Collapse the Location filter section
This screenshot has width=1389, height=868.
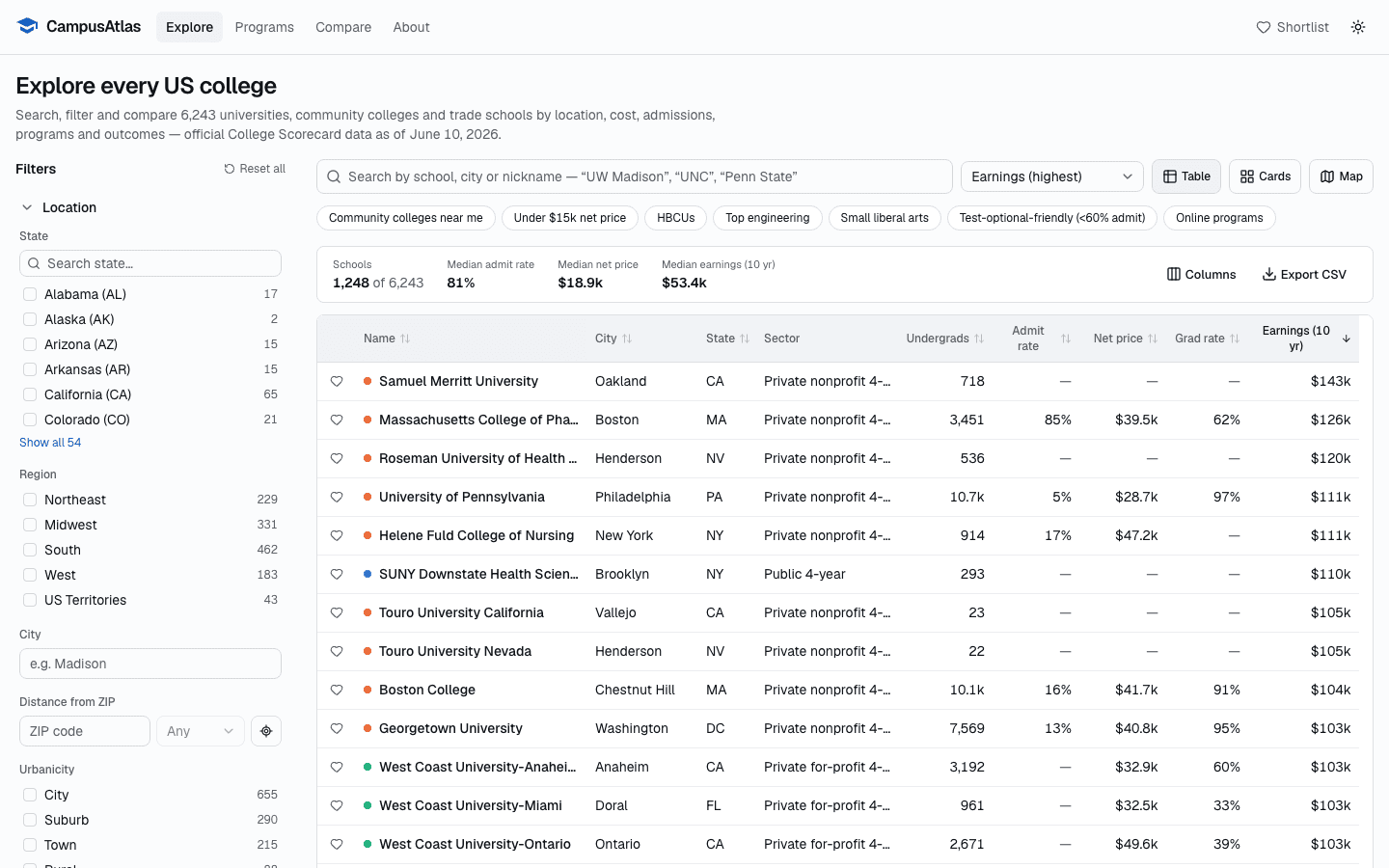[59, 207]
